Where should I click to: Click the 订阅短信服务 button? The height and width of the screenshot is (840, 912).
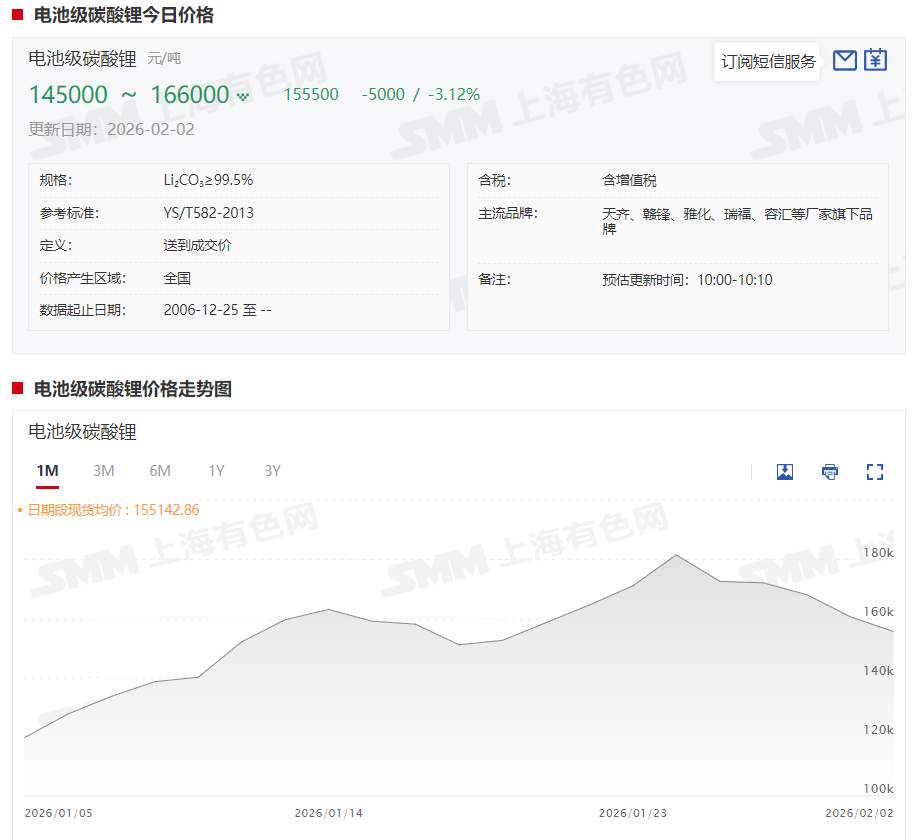(769, 61)
